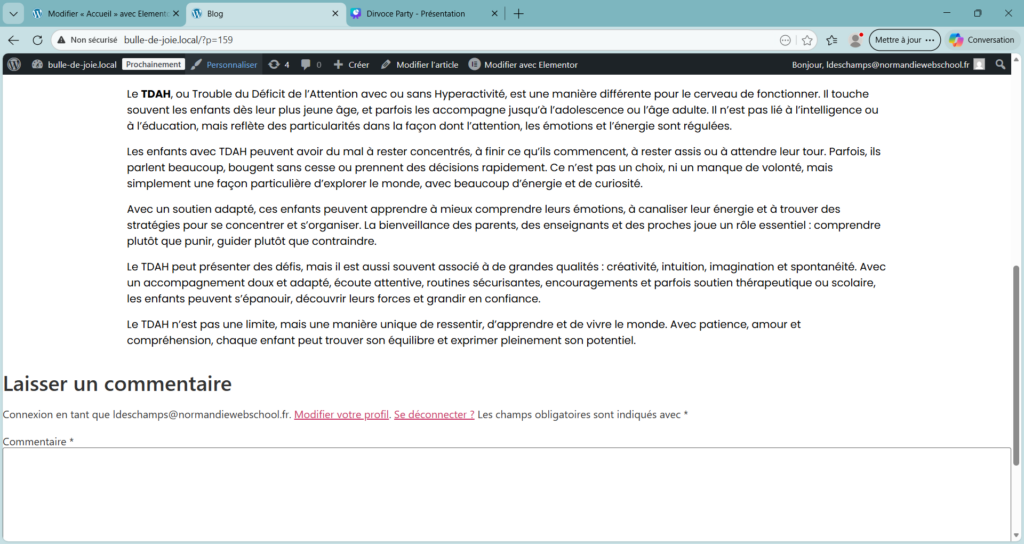Click the bookmark star icon in address bar
Viewport: 1024px width, 544px height.
[x=806, y=40]
